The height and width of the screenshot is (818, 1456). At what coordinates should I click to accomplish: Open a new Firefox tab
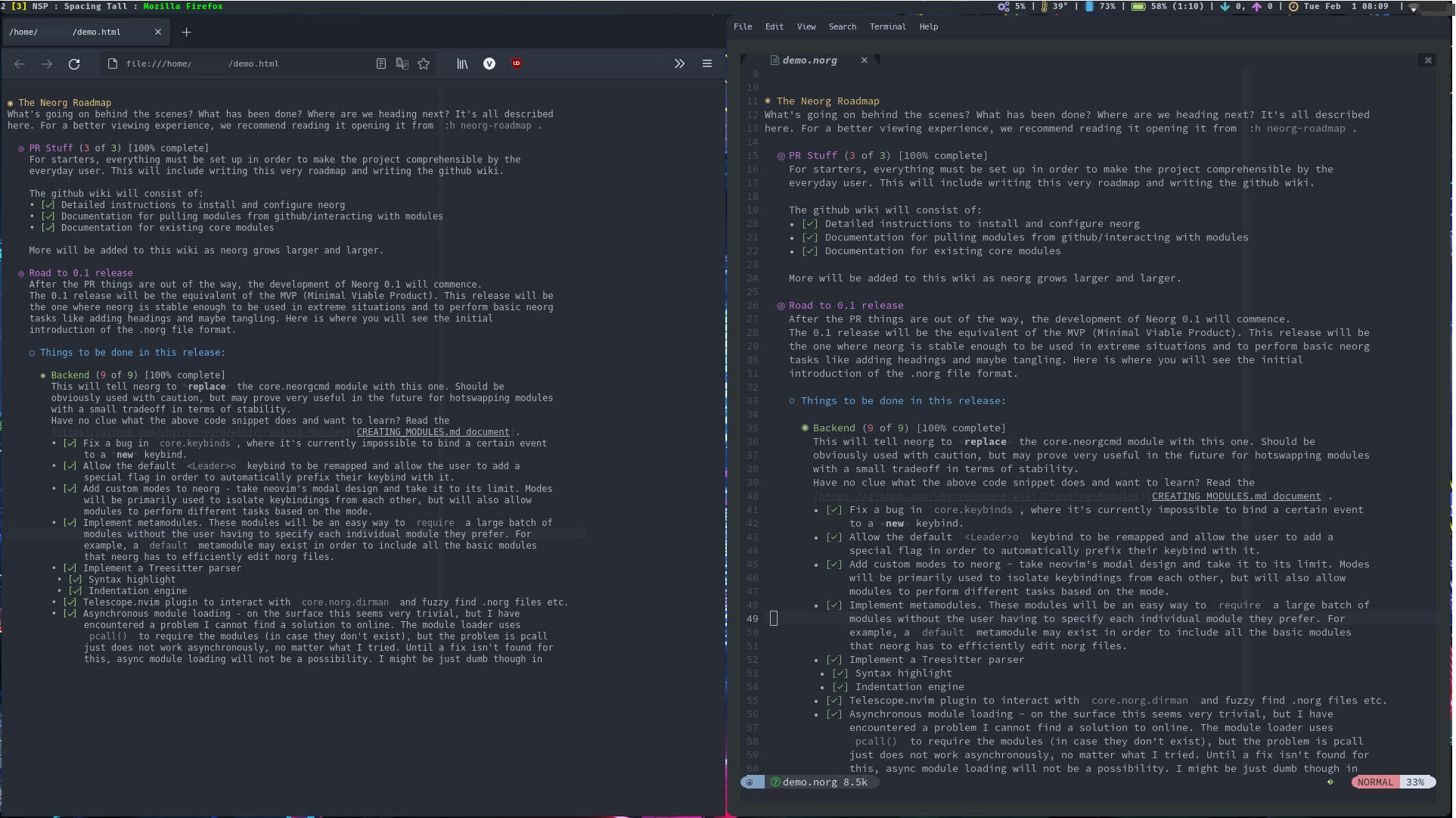[187, 33]
